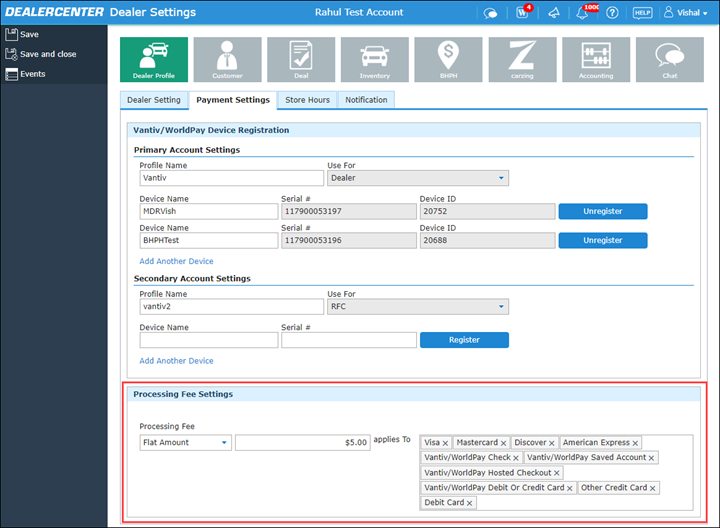Click Save and close in sidebar

(41, 54)
